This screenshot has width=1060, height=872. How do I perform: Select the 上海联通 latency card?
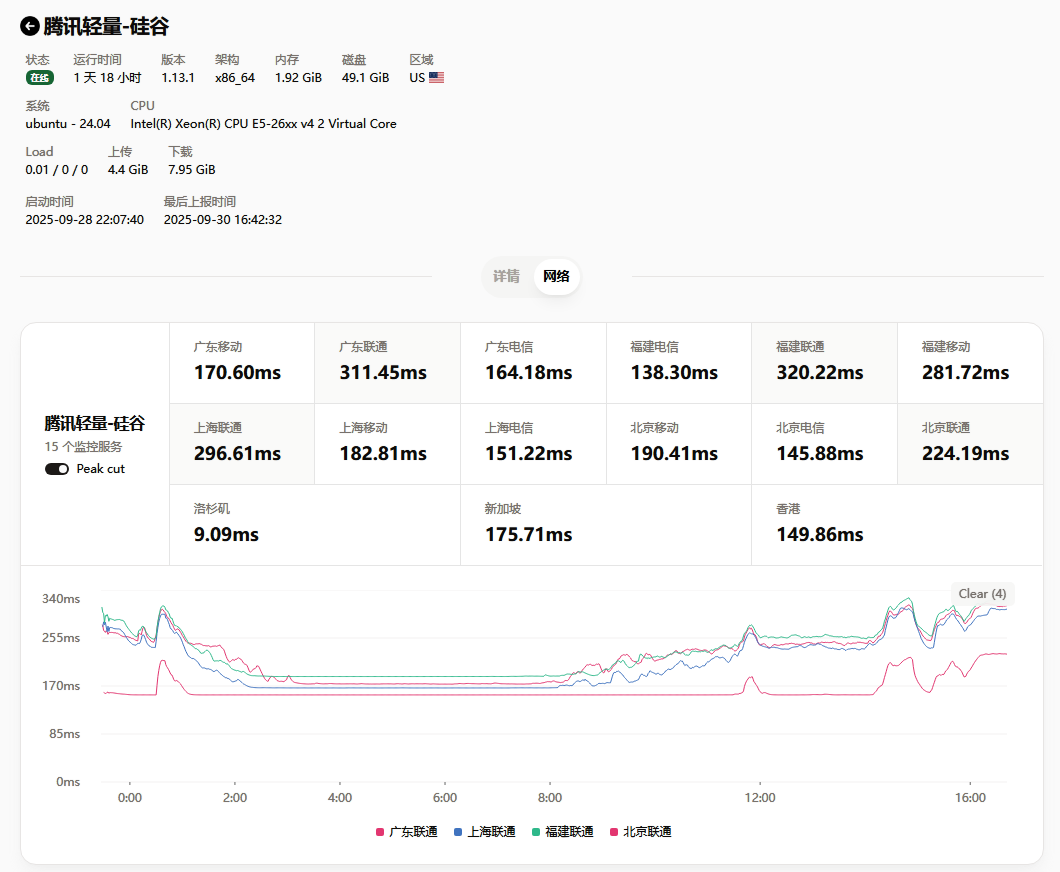pyautogui.click(x=241, y=443)
